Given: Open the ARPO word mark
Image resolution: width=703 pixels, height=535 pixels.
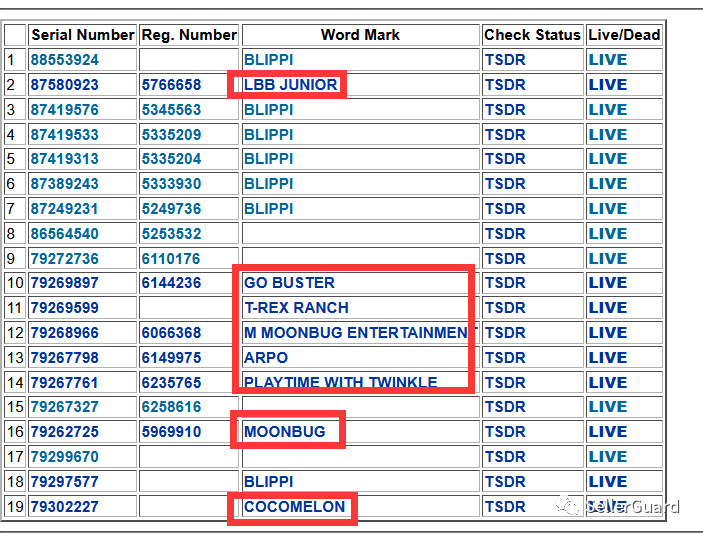Looking at the screenshot, I should pyautogui.click(x=266, y=358).
